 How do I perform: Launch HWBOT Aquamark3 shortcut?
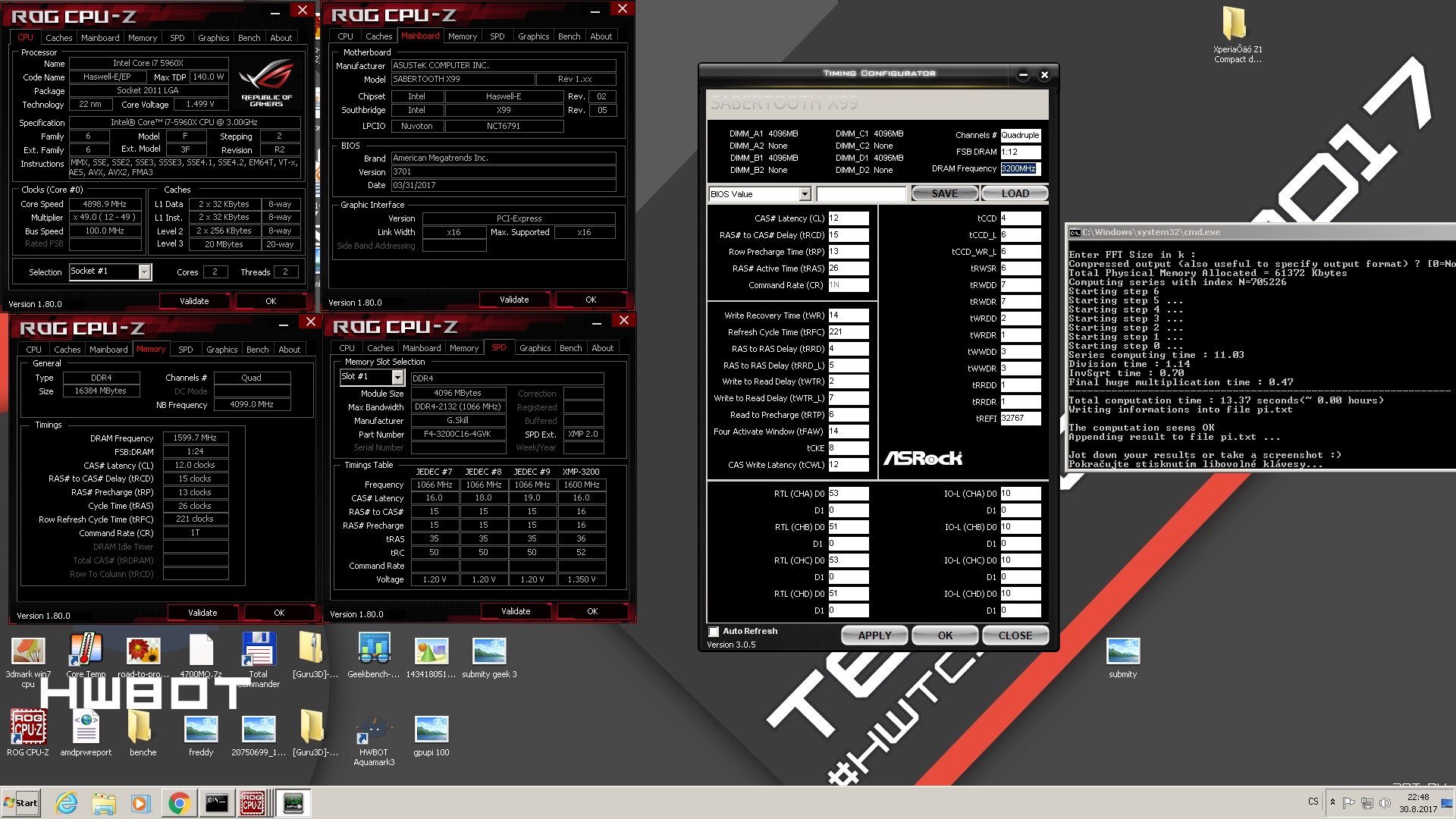[374, 739]
